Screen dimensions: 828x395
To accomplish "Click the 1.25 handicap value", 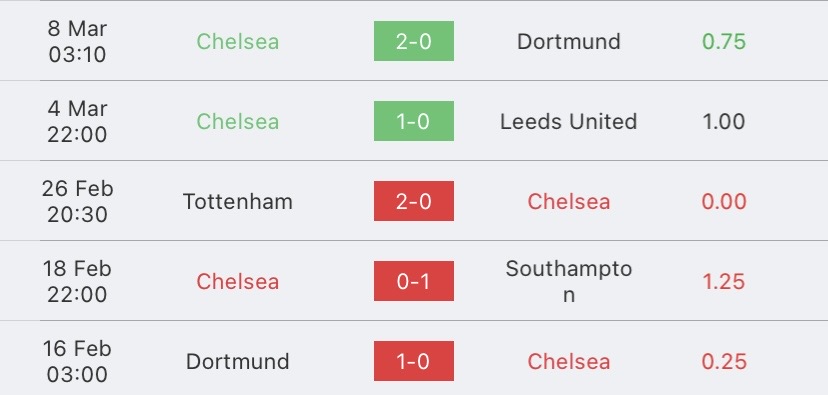I will (x=724, y=281).
